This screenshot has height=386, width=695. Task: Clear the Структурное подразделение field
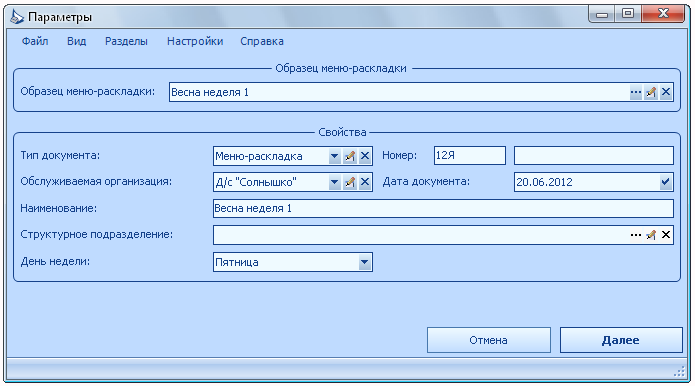pyautogui.click(x=666, y=235)
